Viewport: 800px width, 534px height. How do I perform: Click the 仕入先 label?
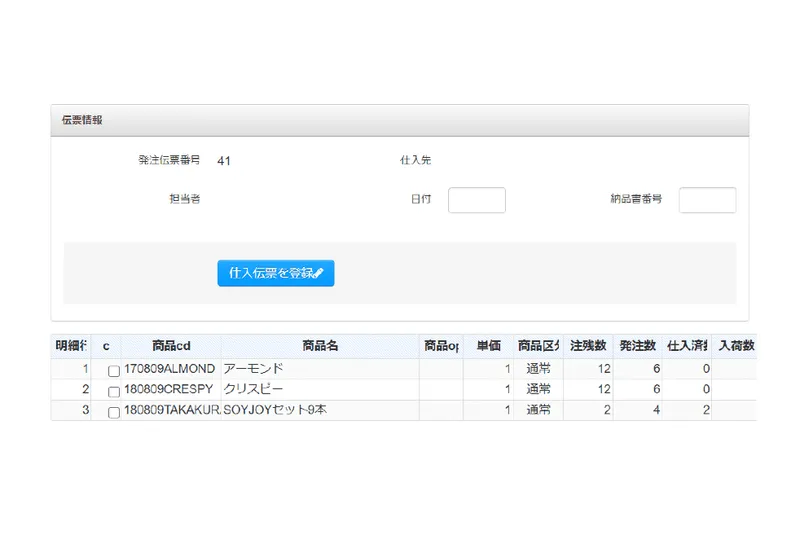point(415,160)
